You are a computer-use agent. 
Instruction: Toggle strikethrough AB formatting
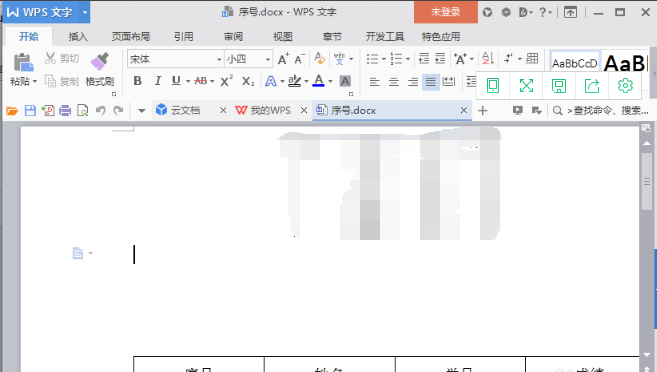201,81
